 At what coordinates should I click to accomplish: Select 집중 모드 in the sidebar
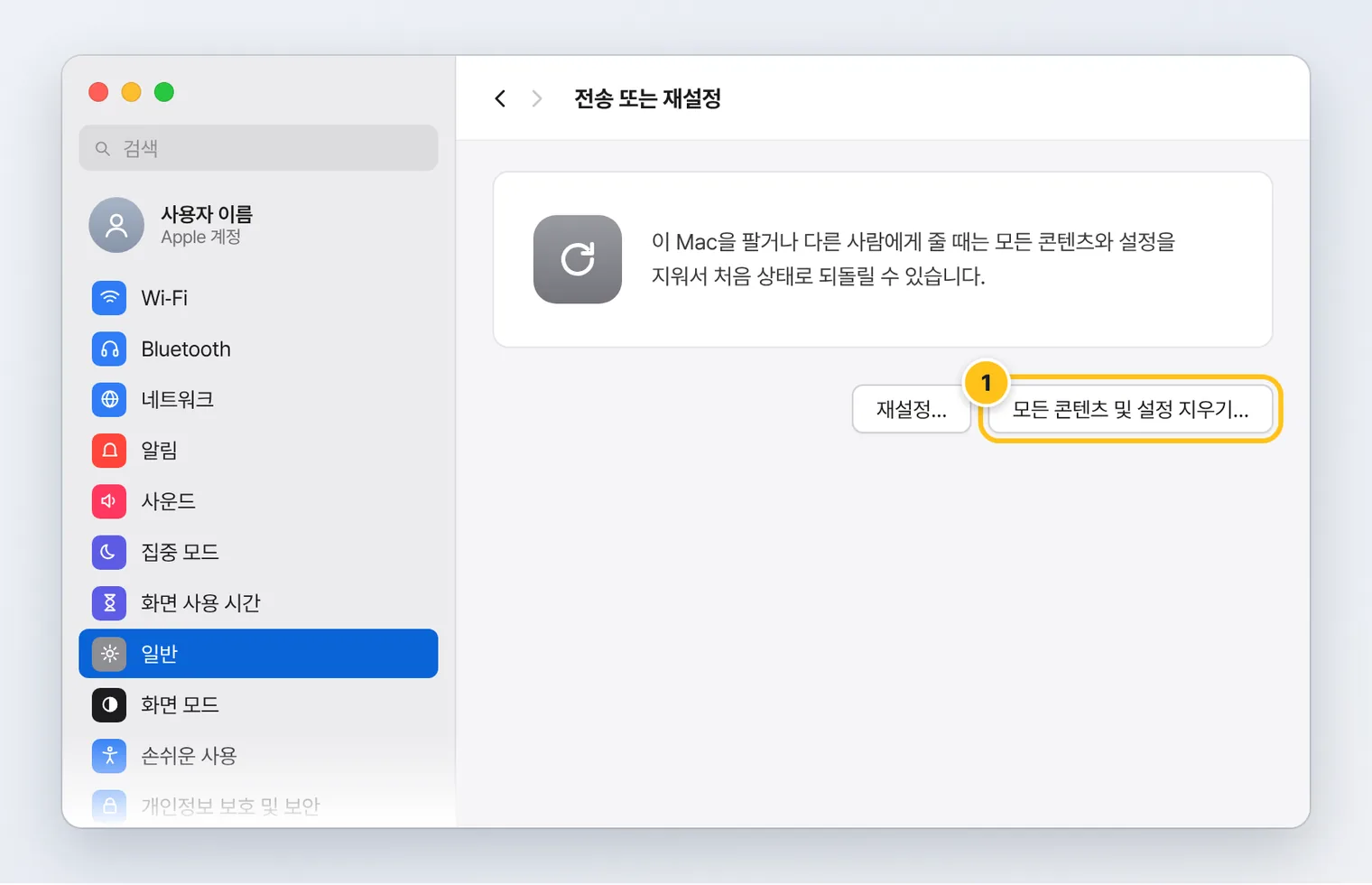[x=258, y=552]
